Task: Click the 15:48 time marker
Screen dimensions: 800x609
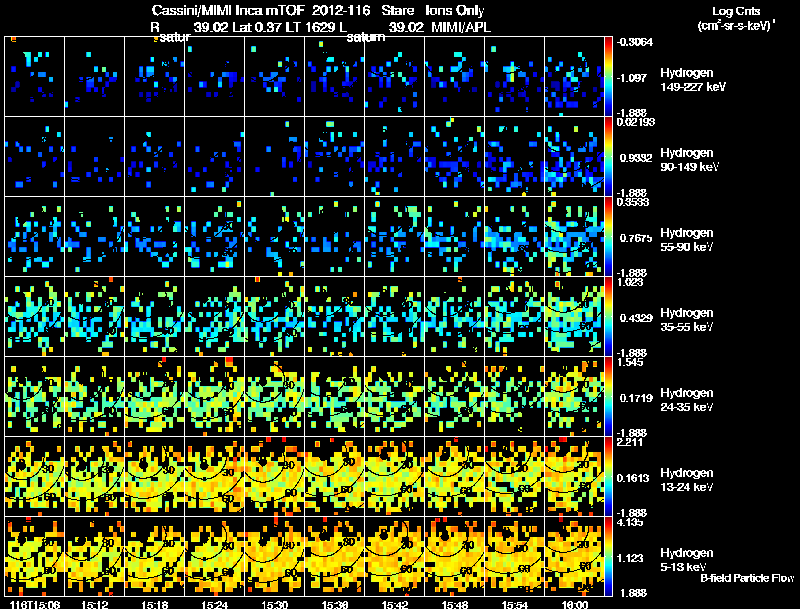Action: (x=455, y=604)
